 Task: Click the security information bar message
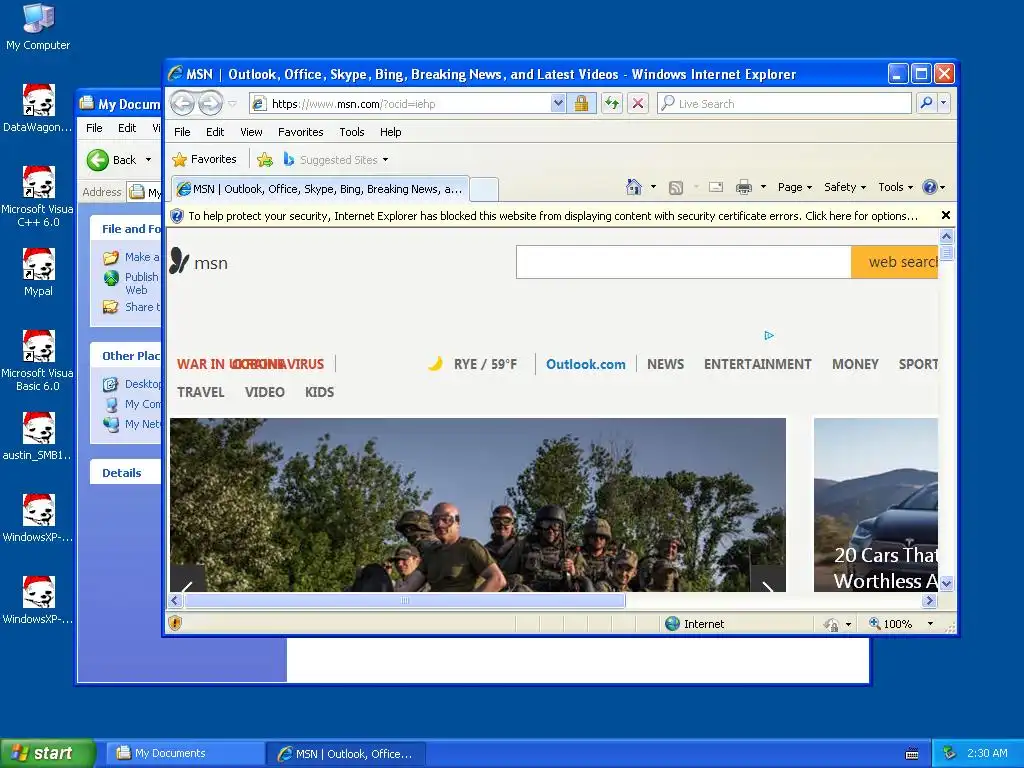tap(552, 216)
